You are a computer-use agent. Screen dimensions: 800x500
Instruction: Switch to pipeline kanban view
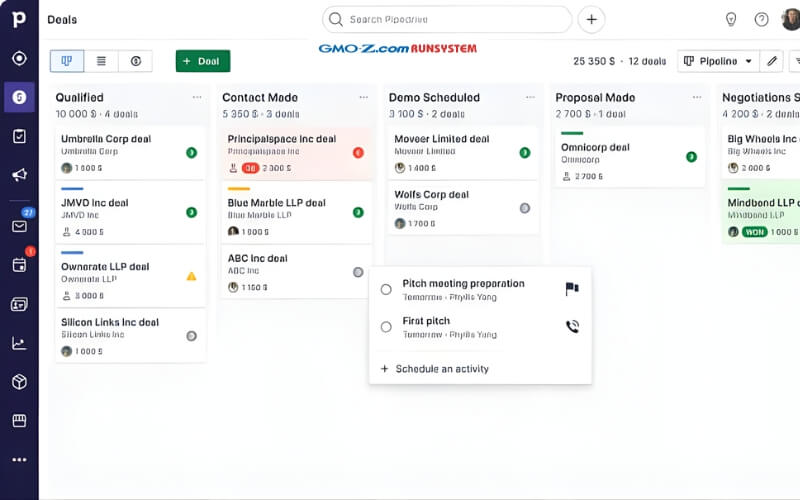tap(67, 61)
